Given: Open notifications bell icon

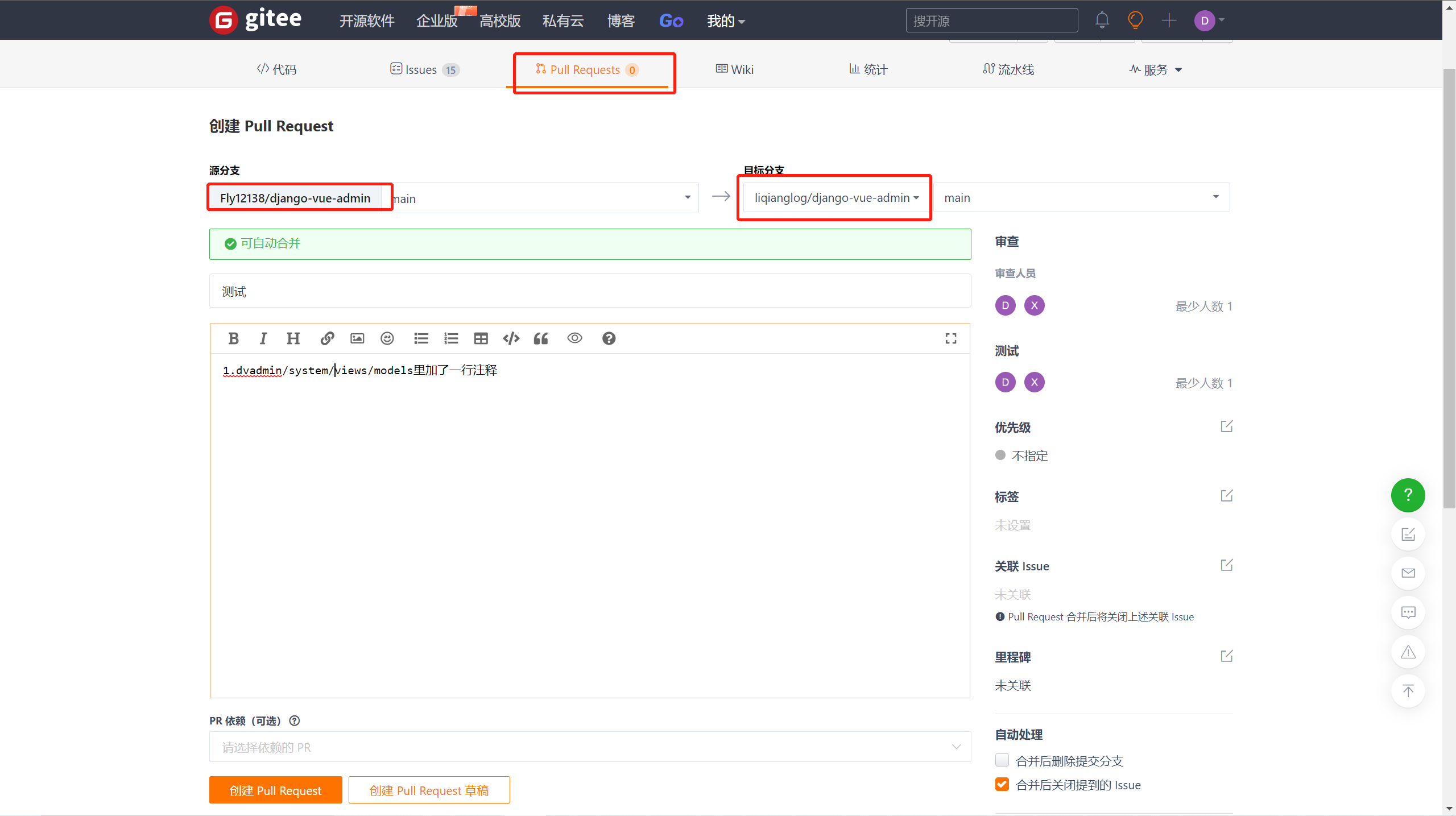Looking at the screenshot, I should pyautogui.click(x=1102, y=20).
